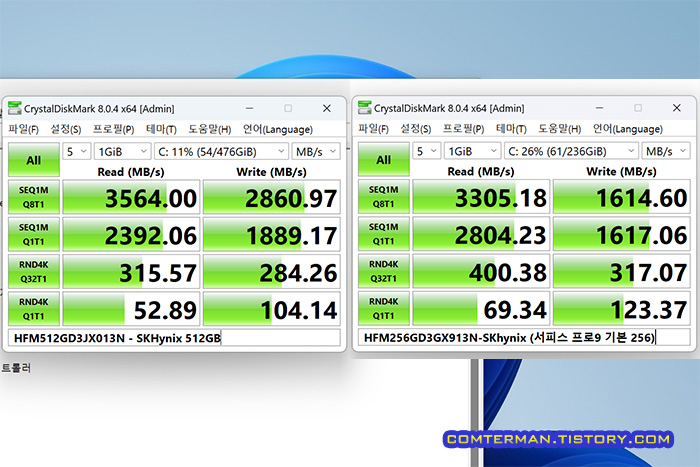Start RND4K Q32T1 test in right window
The image size is (700, 467).
[384, 271]
